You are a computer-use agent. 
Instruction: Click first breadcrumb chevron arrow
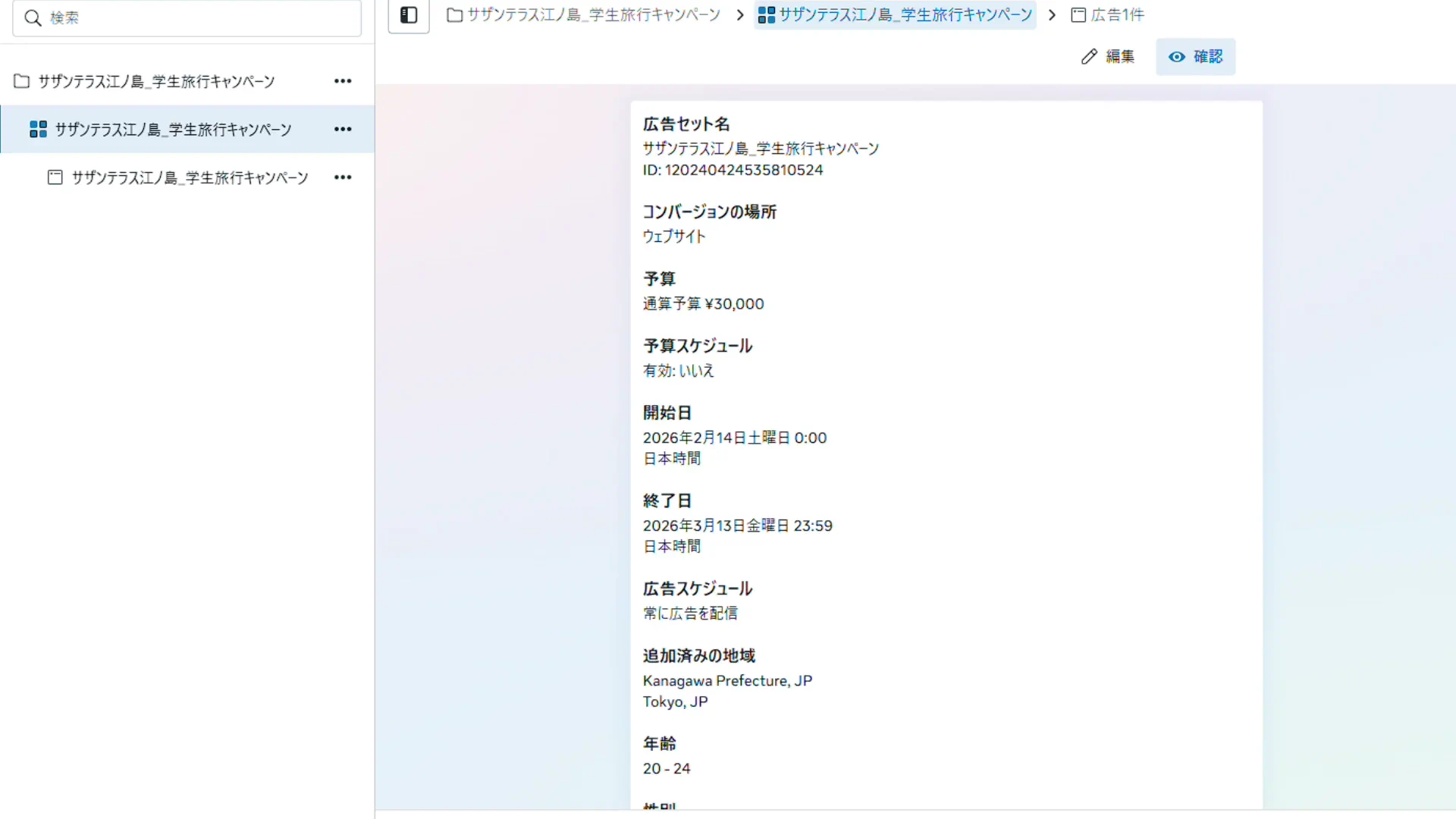[x=740, y=15]
